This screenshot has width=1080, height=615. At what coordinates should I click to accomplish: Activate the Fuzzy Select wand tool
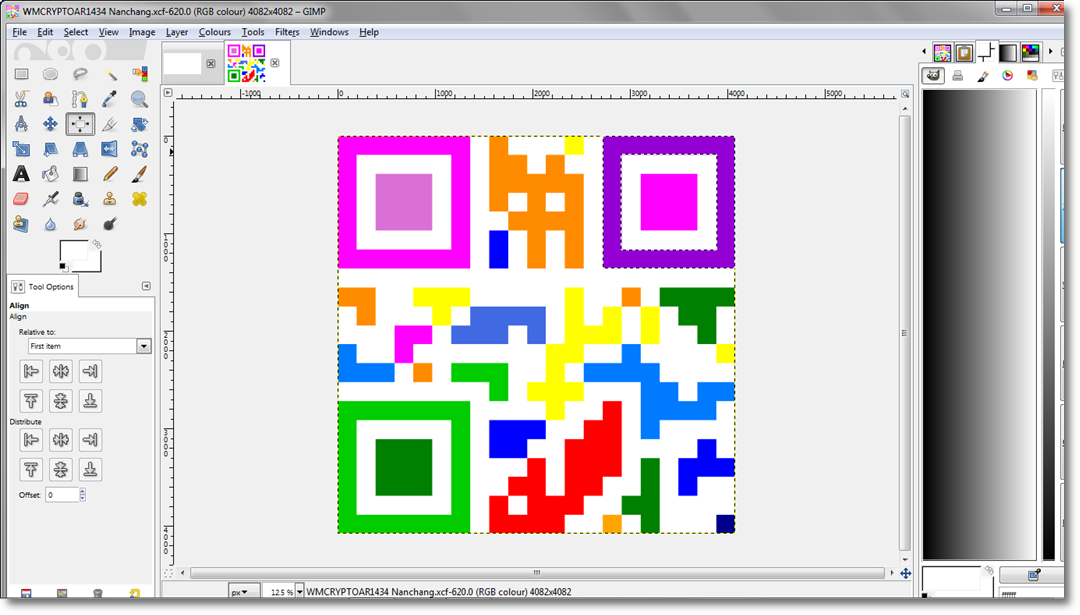pyautogui.click(x=110, y=74)
